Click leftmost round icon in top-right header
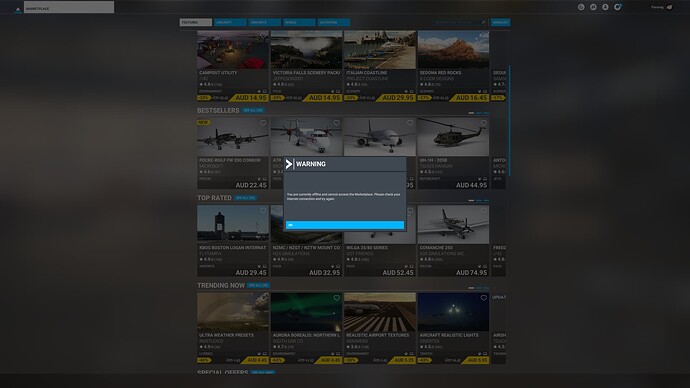This screenshot has width=690, height=388. 581,7
